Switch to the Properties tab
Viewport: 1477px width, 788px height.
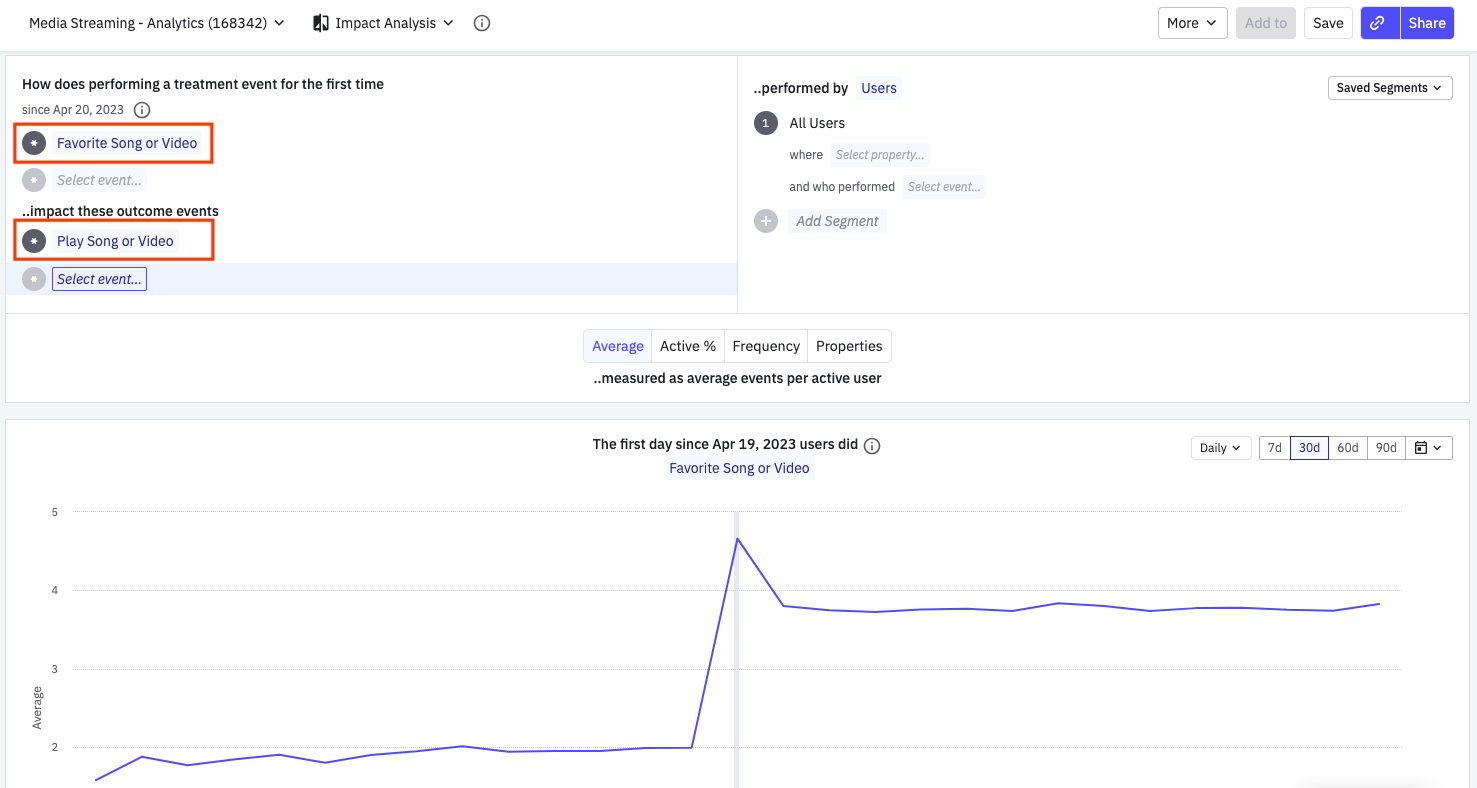849,346
